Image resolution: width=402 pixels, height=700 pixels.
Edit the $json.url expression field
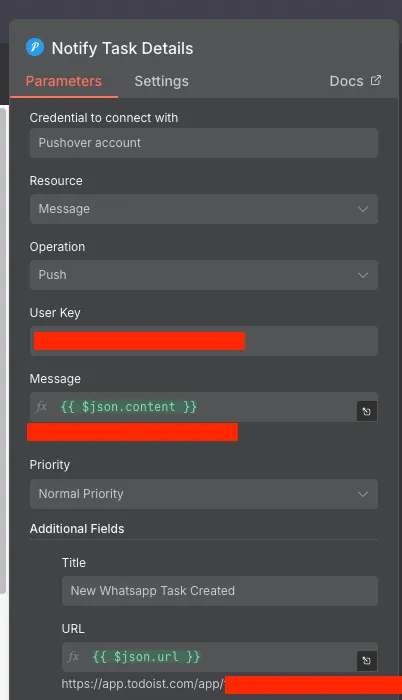click(x=209, y=657)
